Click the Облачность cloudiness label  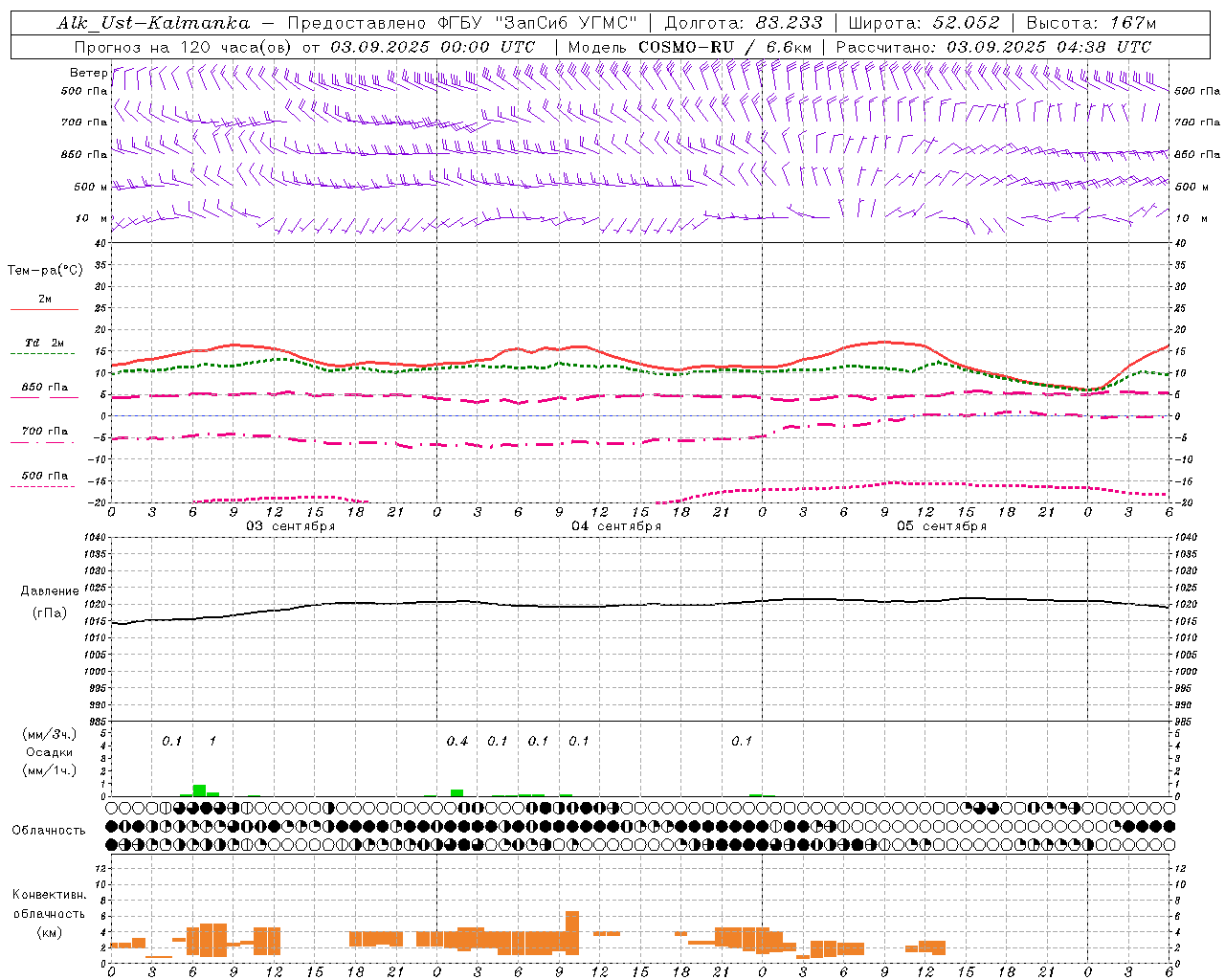(49, 830)
